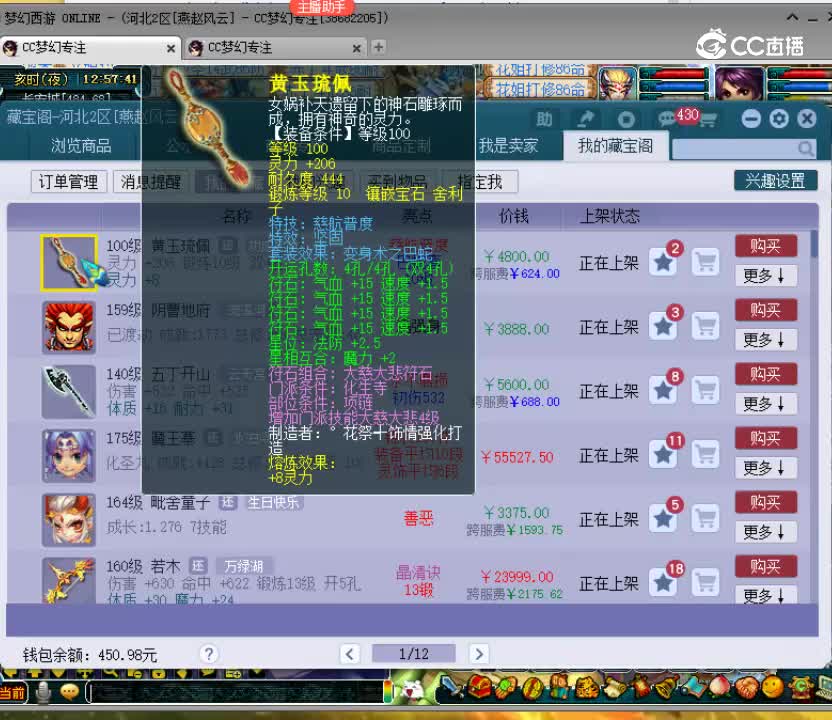Open 指定我 sub-tab
Screen dimensions: 832x720
click(480, 182)
